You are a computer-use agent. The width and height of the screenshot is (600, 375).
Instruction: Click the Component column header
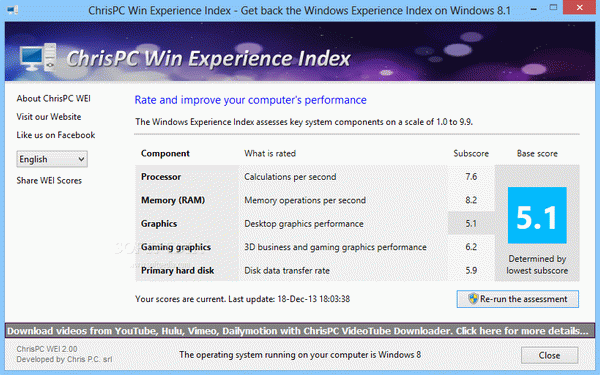[165, 153]
